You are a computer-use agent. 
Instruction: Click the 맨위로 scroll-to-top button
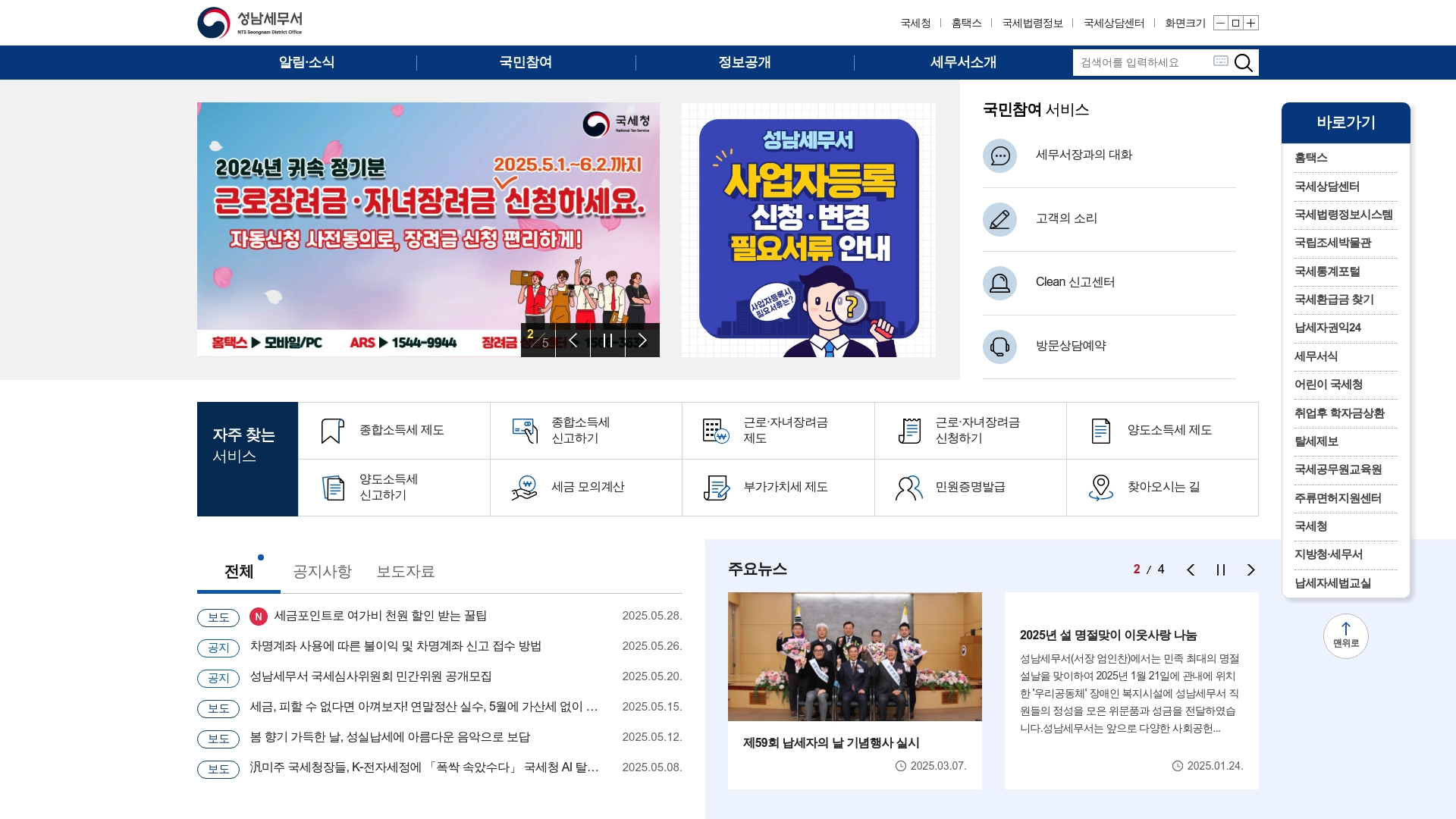[1346, 636]
